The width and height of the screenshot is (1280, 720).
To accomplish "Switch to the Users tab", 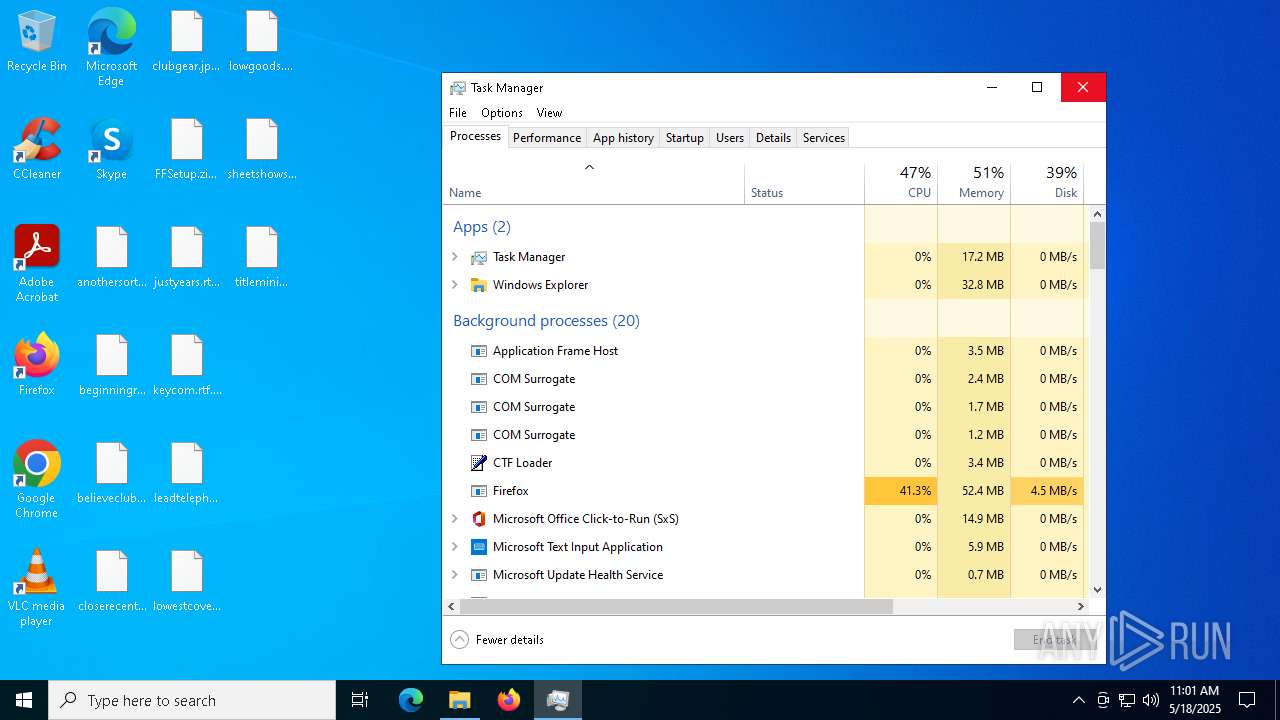I will pos(730,138).
